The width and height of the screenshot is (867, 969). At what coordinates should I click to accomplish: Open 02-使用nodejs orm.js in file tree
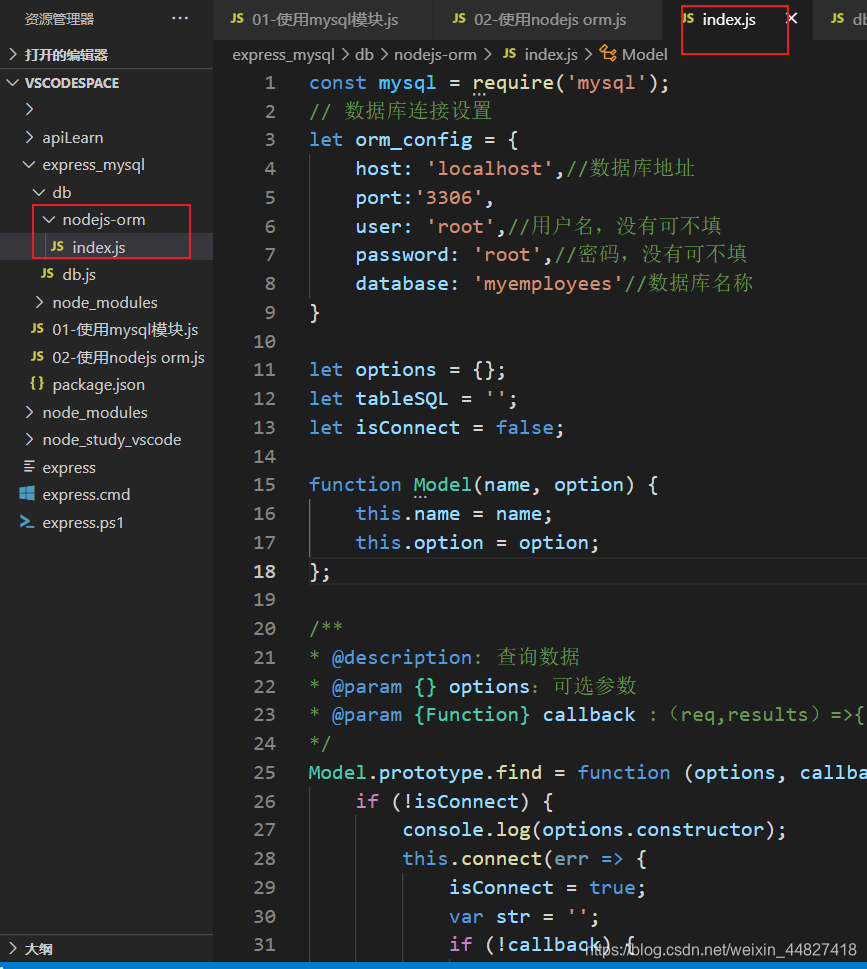(x=129, y=357)
